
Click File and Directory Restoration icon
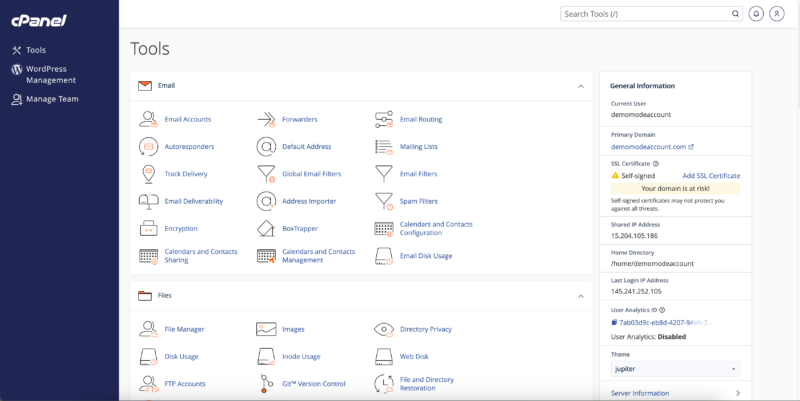(x=384, y=384)
